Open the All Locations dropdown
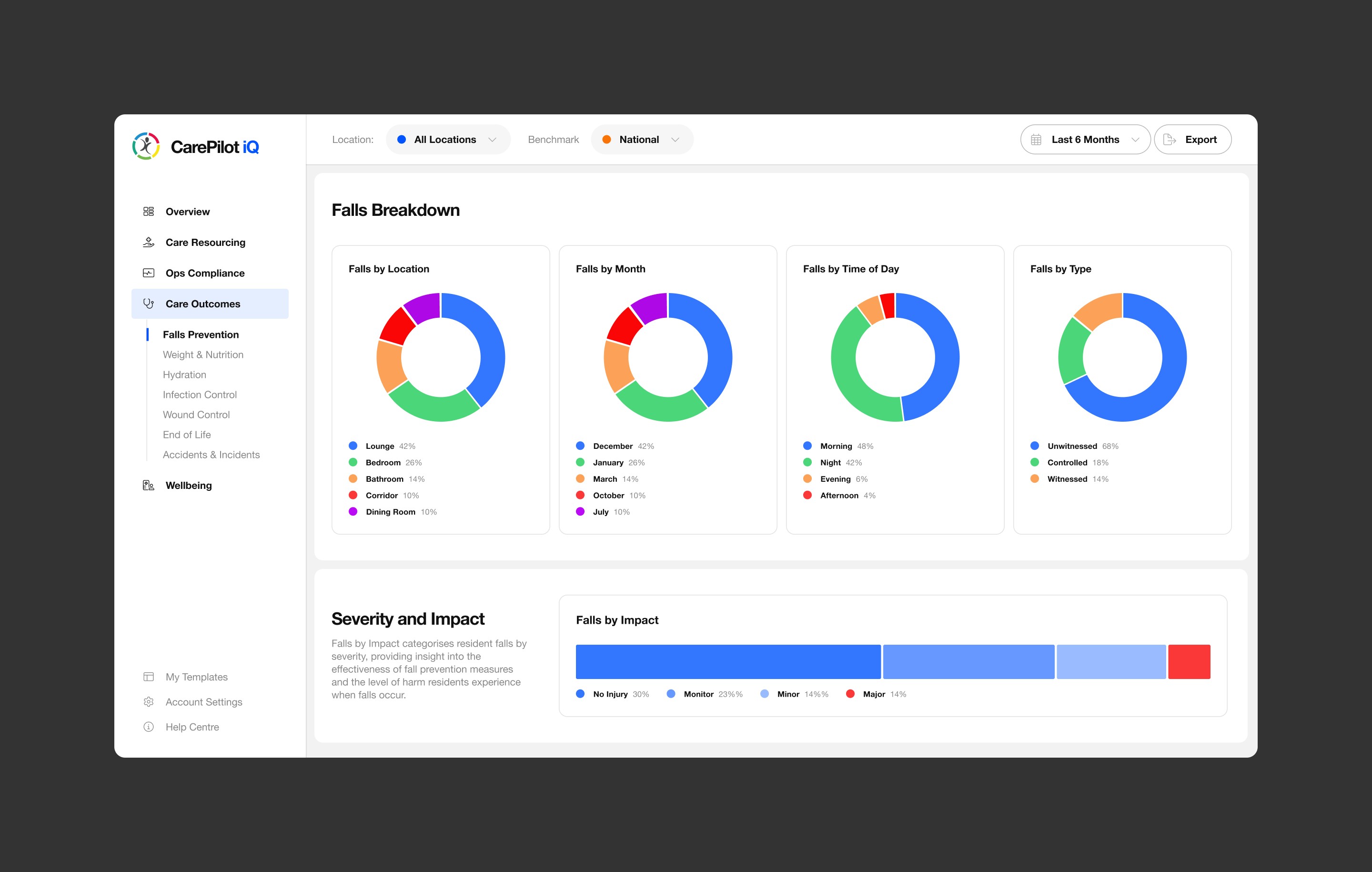The image size is (1372, 872). point(448,140)
